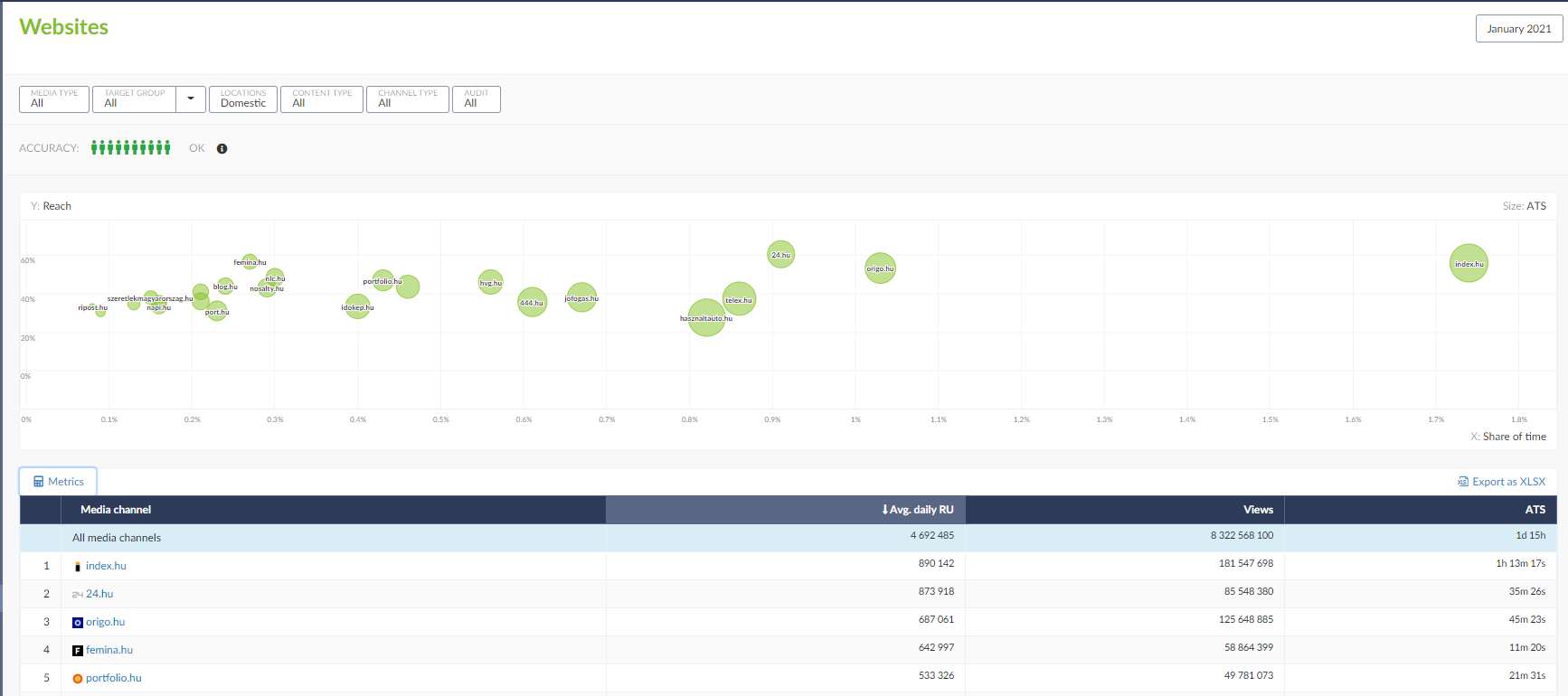Click the accuracy OK status label
Screen dimensions: 1568x696
[x=196, y=148]
